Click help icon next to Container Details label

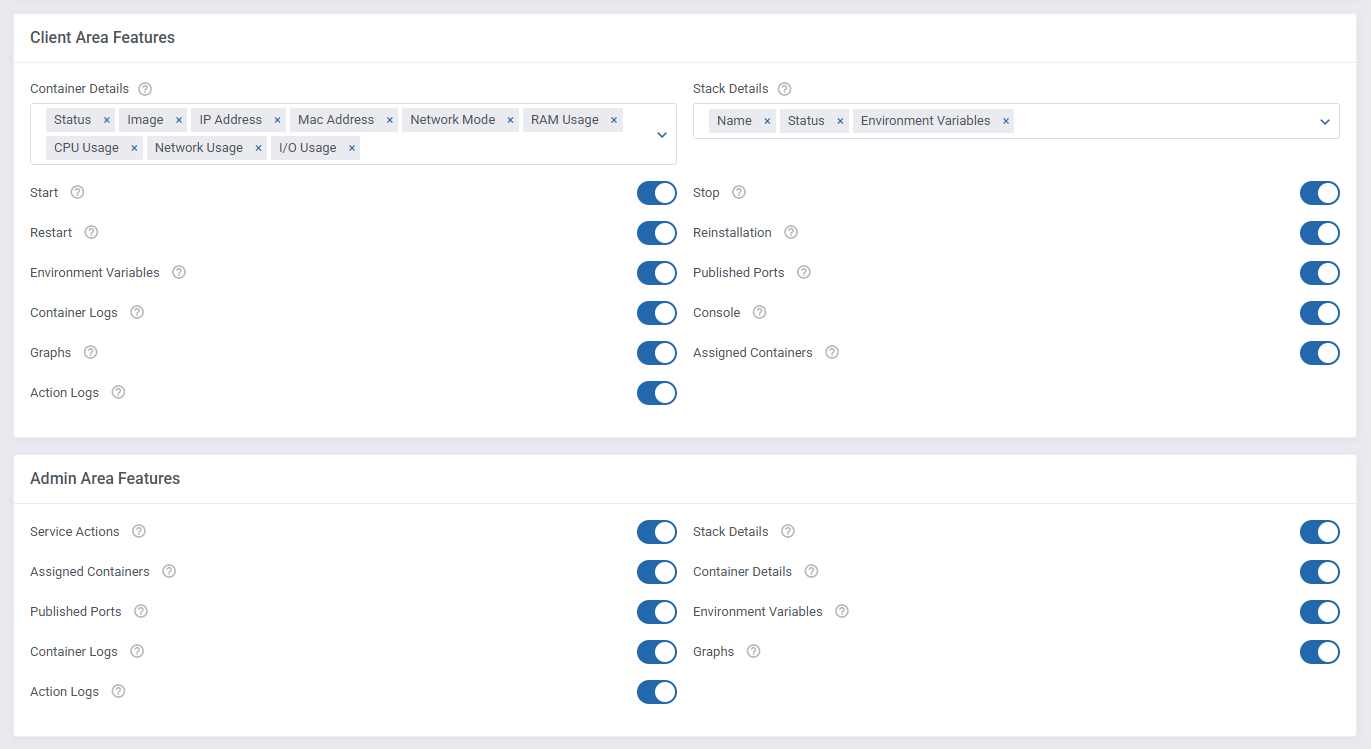tap(145, 89)
